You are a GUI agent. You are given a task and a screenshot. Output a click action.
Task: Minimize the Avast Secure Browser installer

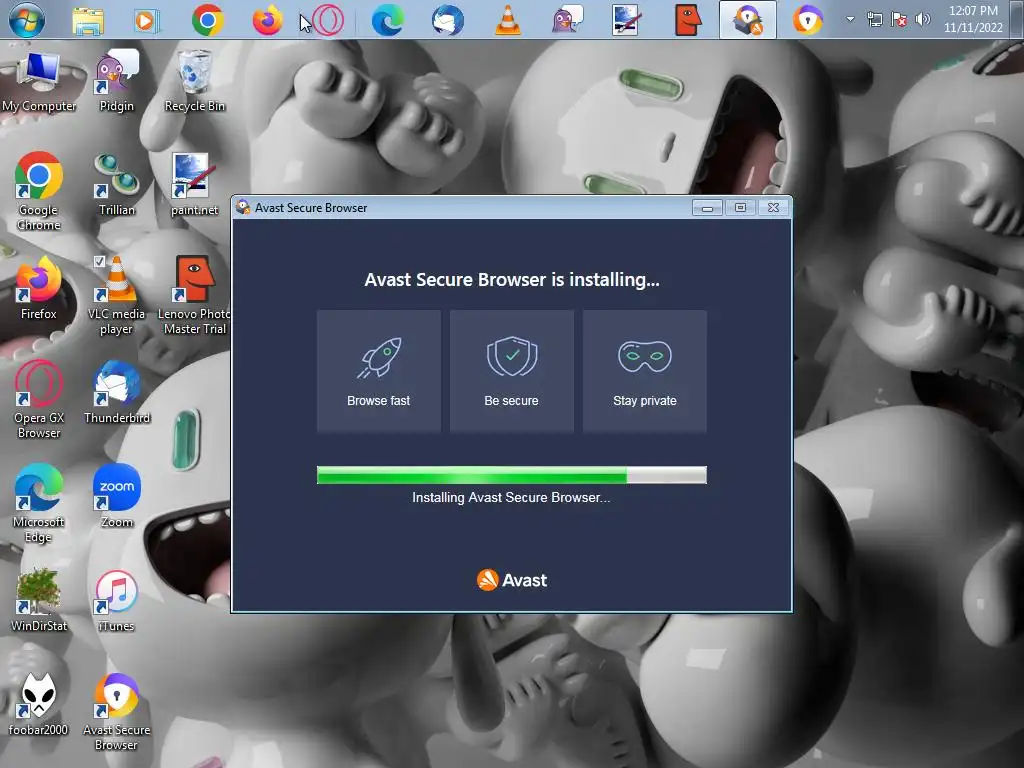[707, 208]
